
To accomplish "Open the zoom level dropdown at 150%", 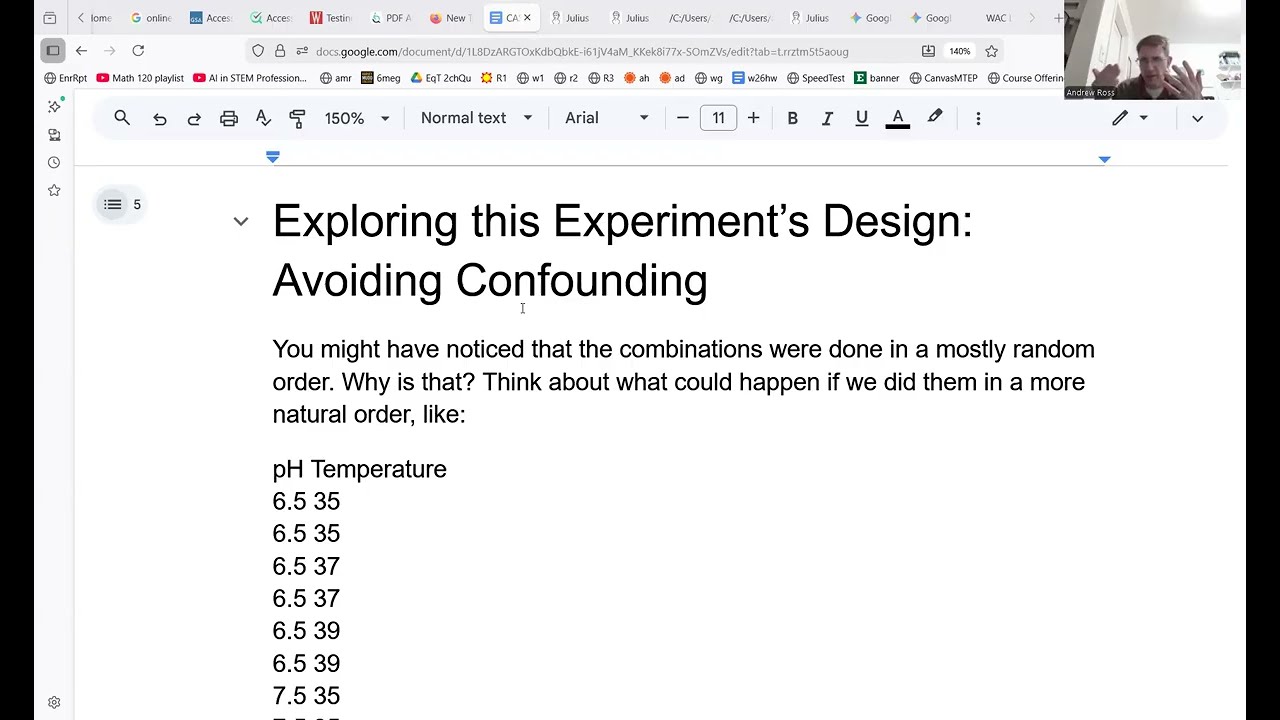I will click(x=356, y=118).
